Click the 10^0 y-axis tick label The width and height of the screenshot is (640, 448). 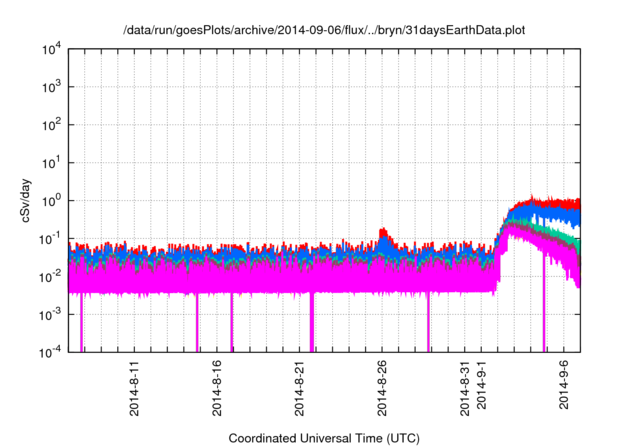50,201
